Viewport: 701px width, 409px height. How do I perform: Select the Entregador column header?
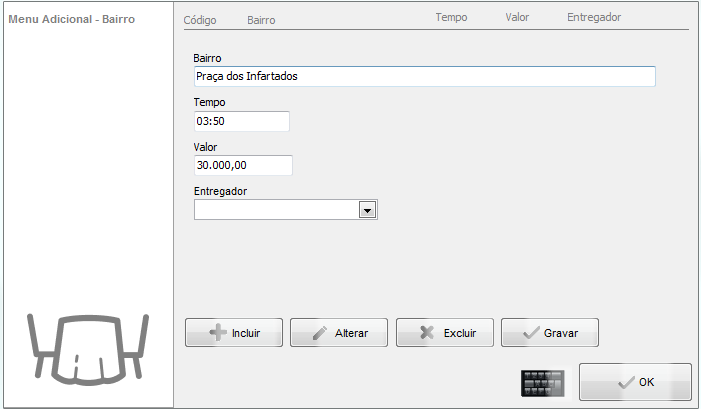click(x=594, y=17)
